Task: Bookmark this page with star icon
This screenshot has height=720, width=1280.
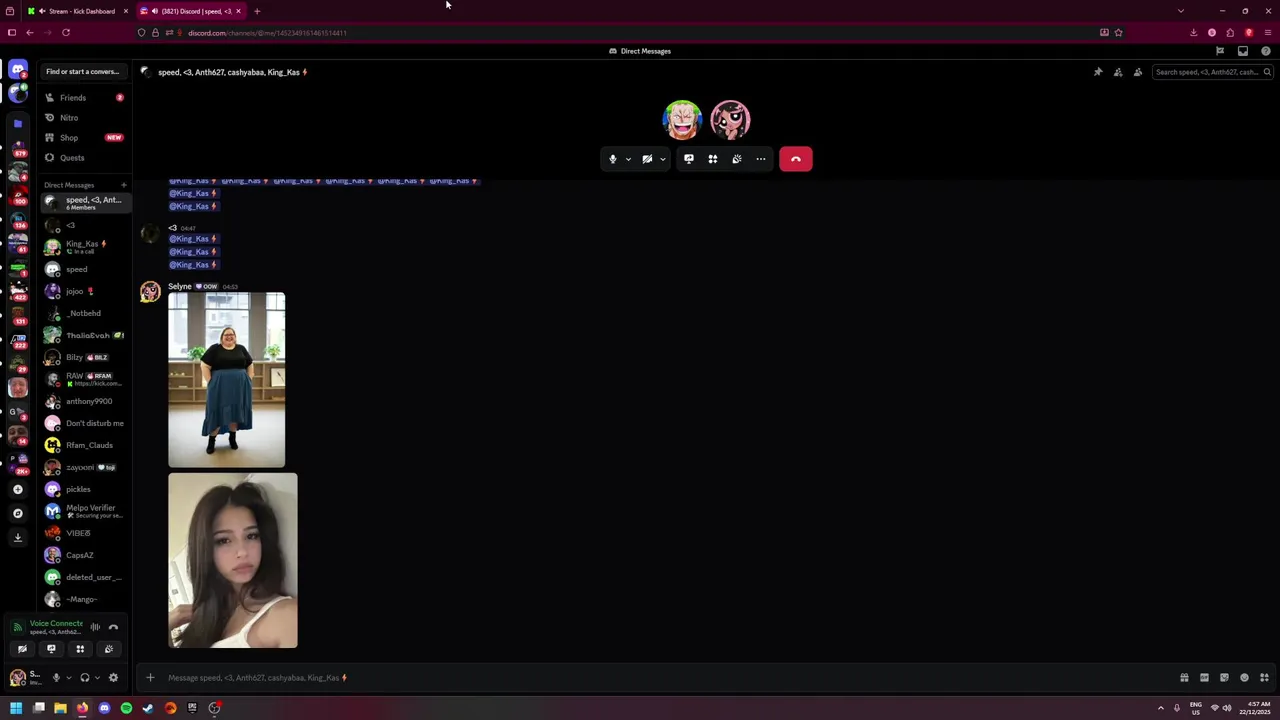Action: (1118, 33)
